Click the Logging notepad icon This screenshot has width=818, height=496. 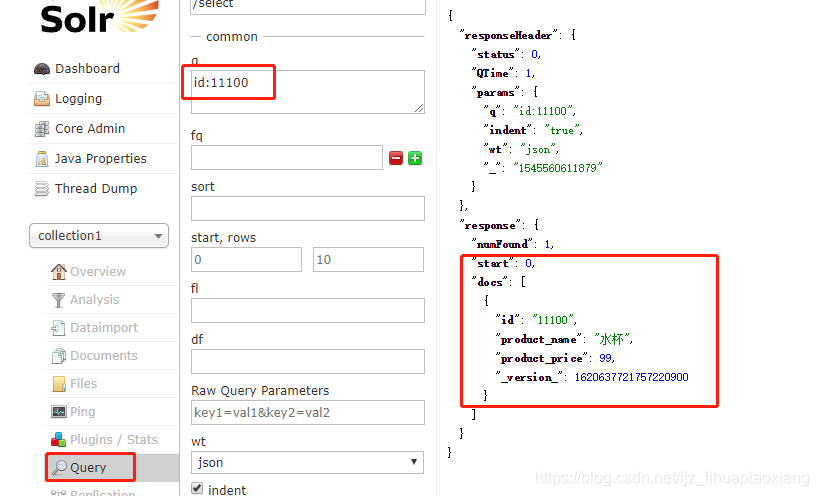[42, 99]
